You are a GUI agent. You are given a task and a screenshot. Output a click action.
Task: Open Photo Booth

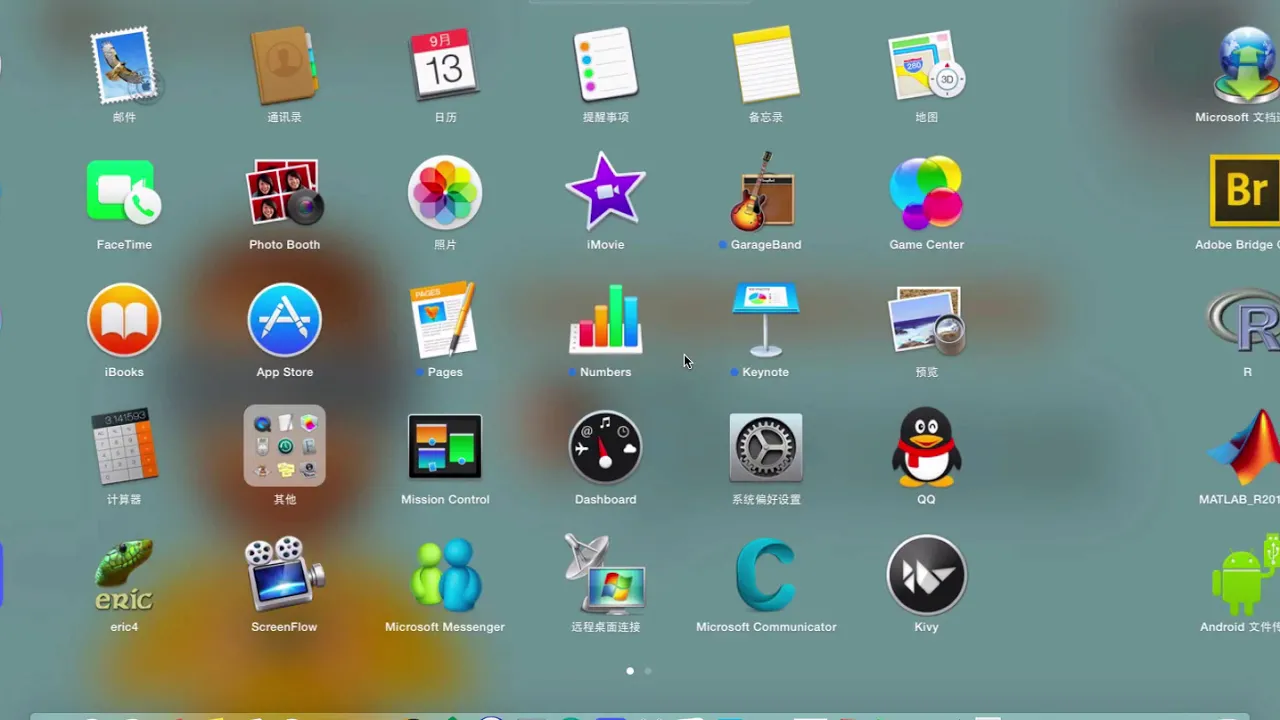click(285, 193)
